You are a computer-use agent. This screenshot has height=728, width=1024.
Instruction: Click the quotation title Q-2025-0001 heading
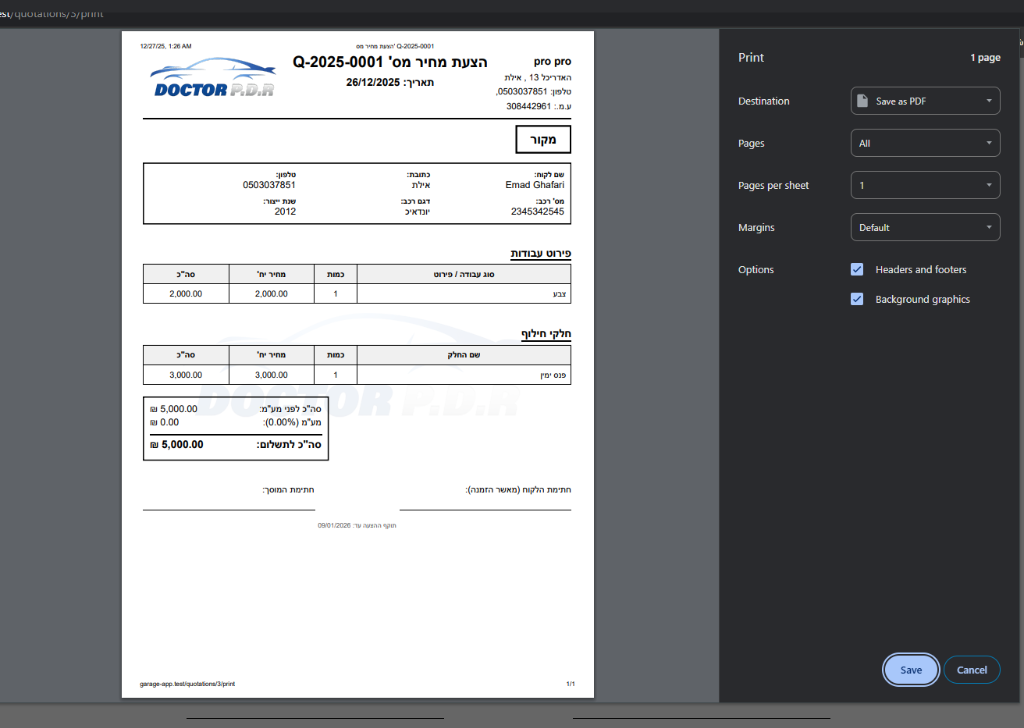[390, 62]
